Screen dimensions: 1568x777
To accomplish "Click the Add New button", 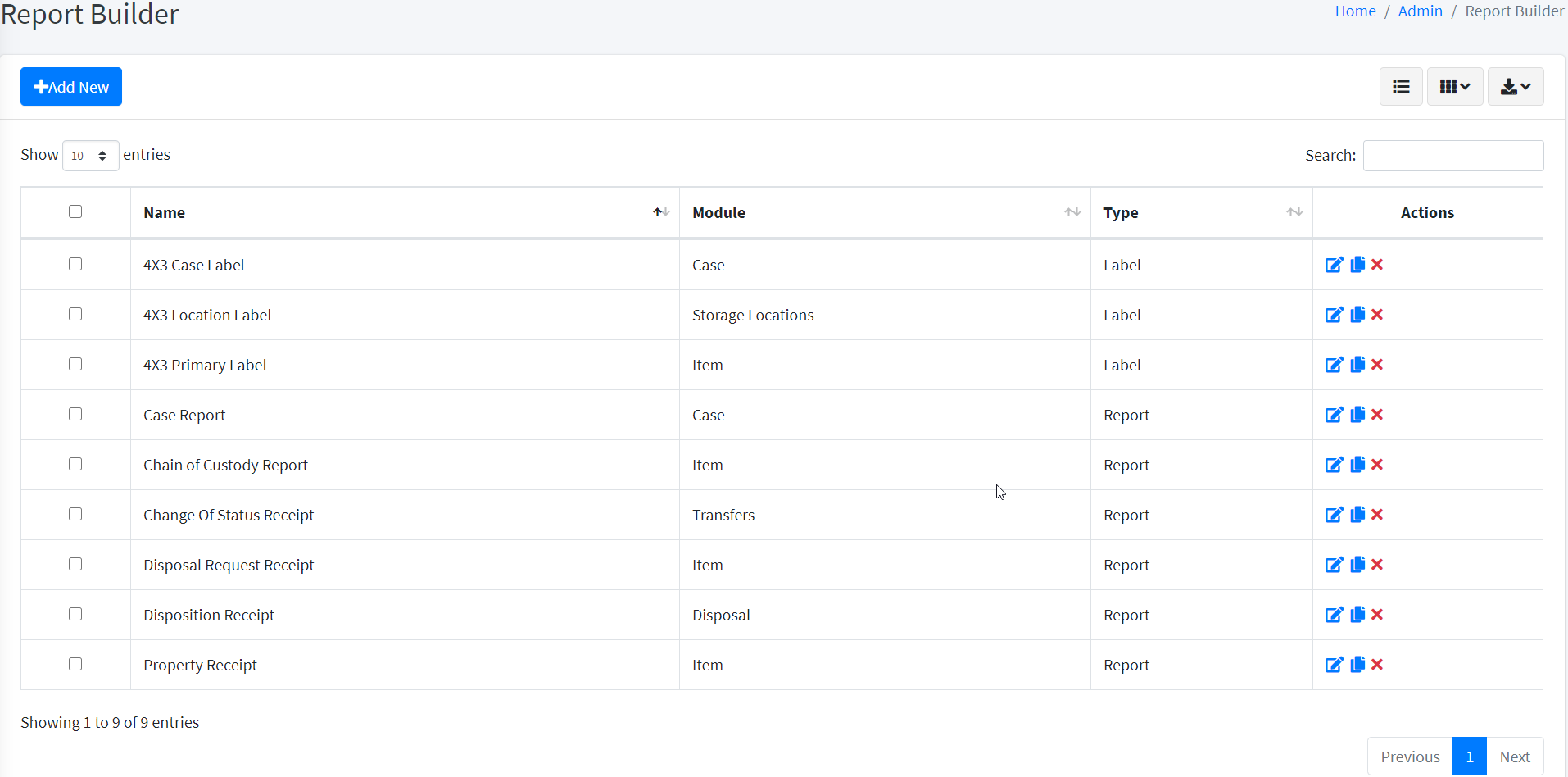I will (x=71, y=87).
